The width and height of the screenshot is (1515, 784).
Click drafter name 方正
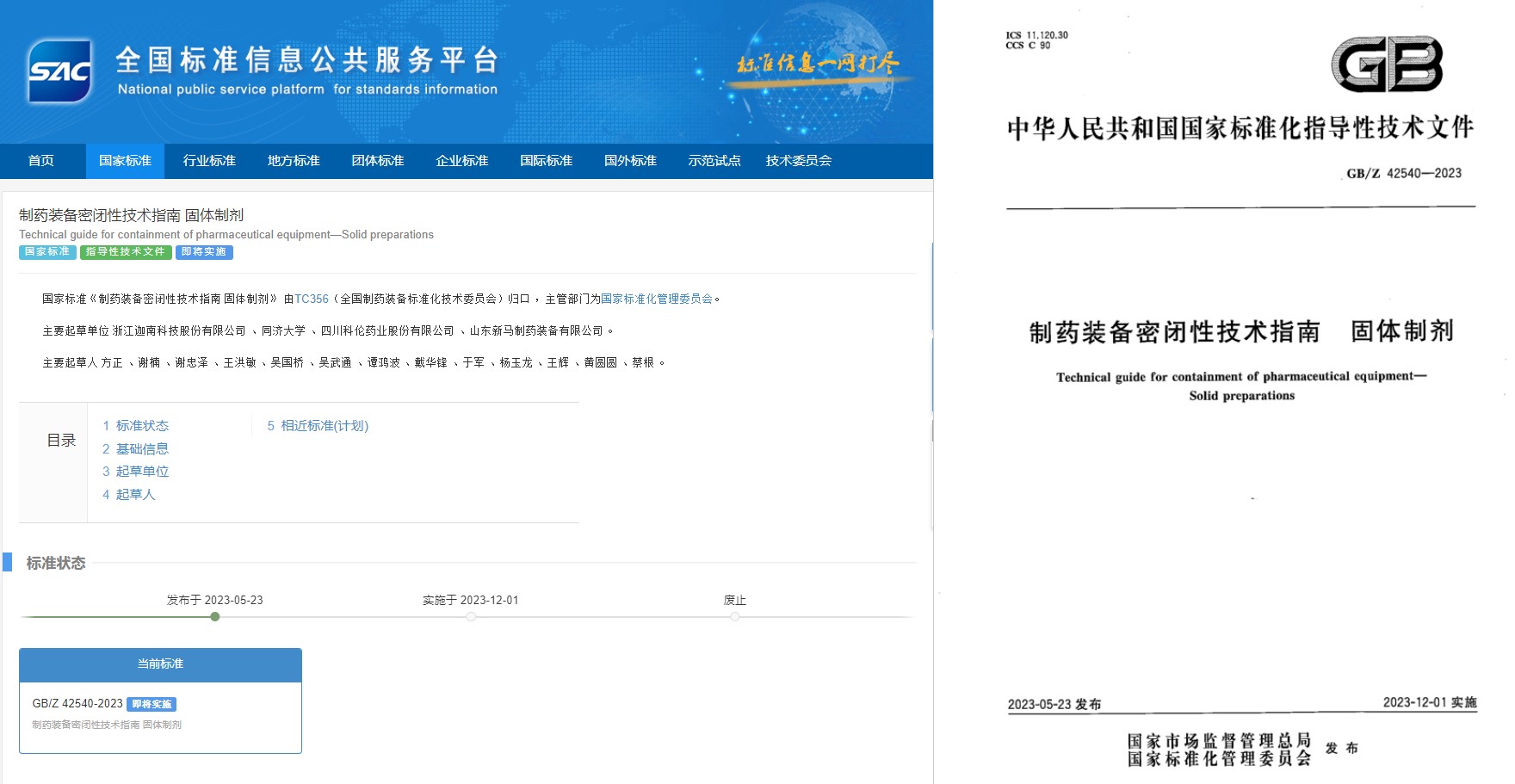112,363
